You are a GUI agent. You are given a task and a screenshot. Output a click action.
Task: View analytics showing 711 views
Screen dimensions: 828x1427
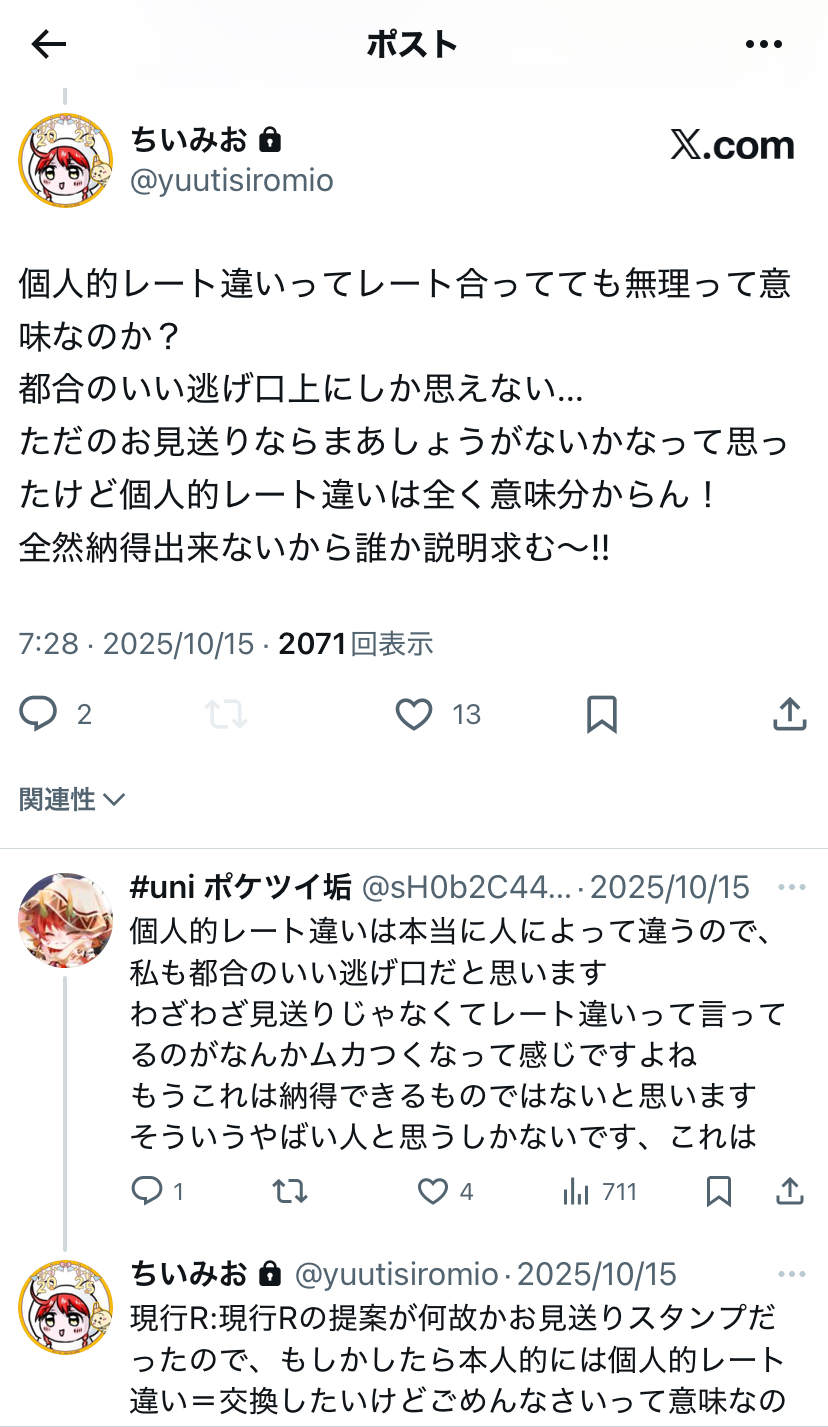coord(600,1191)
